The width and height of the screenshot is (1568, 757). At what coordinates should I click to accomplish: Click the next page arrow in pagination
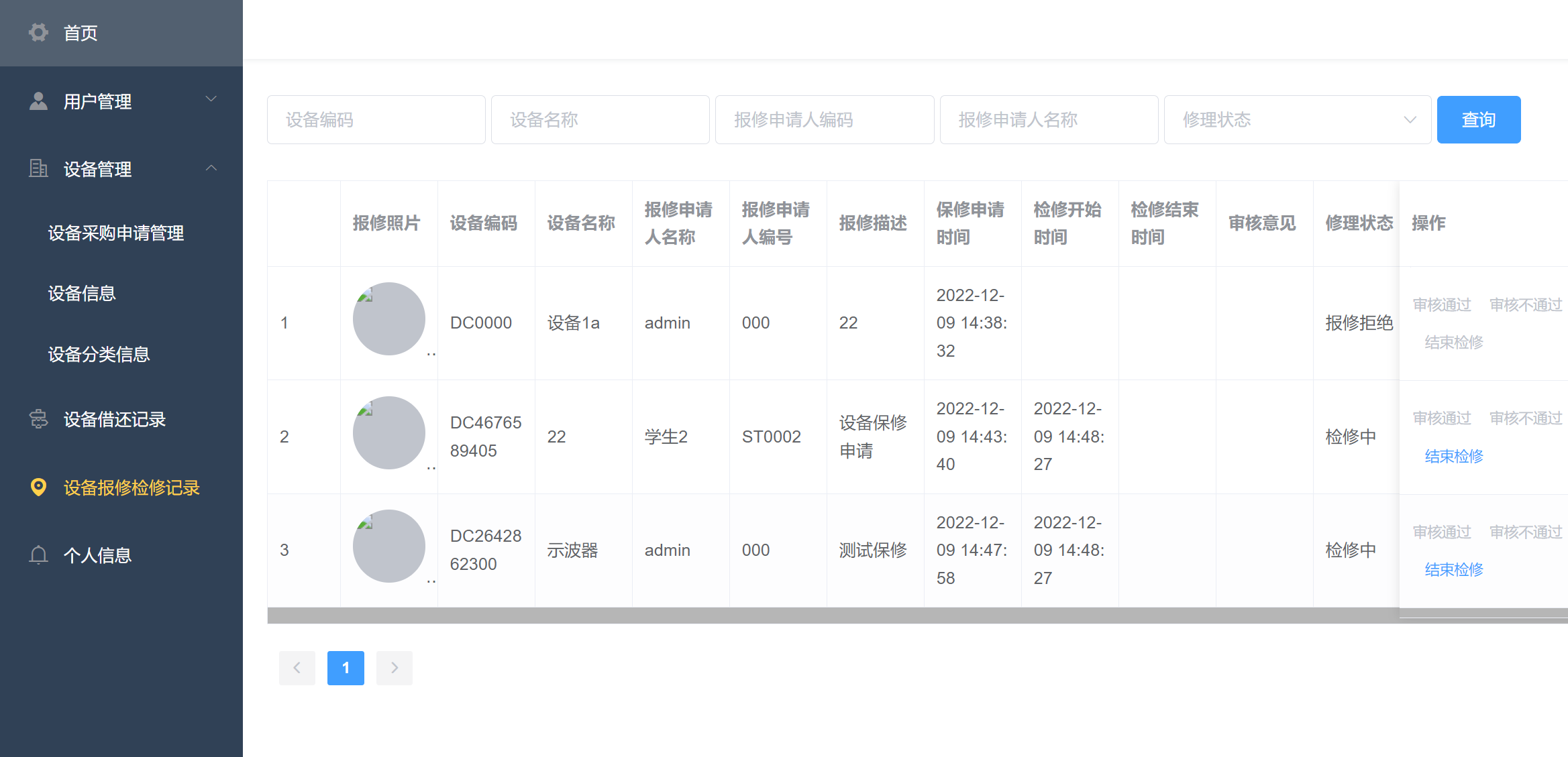394,668
